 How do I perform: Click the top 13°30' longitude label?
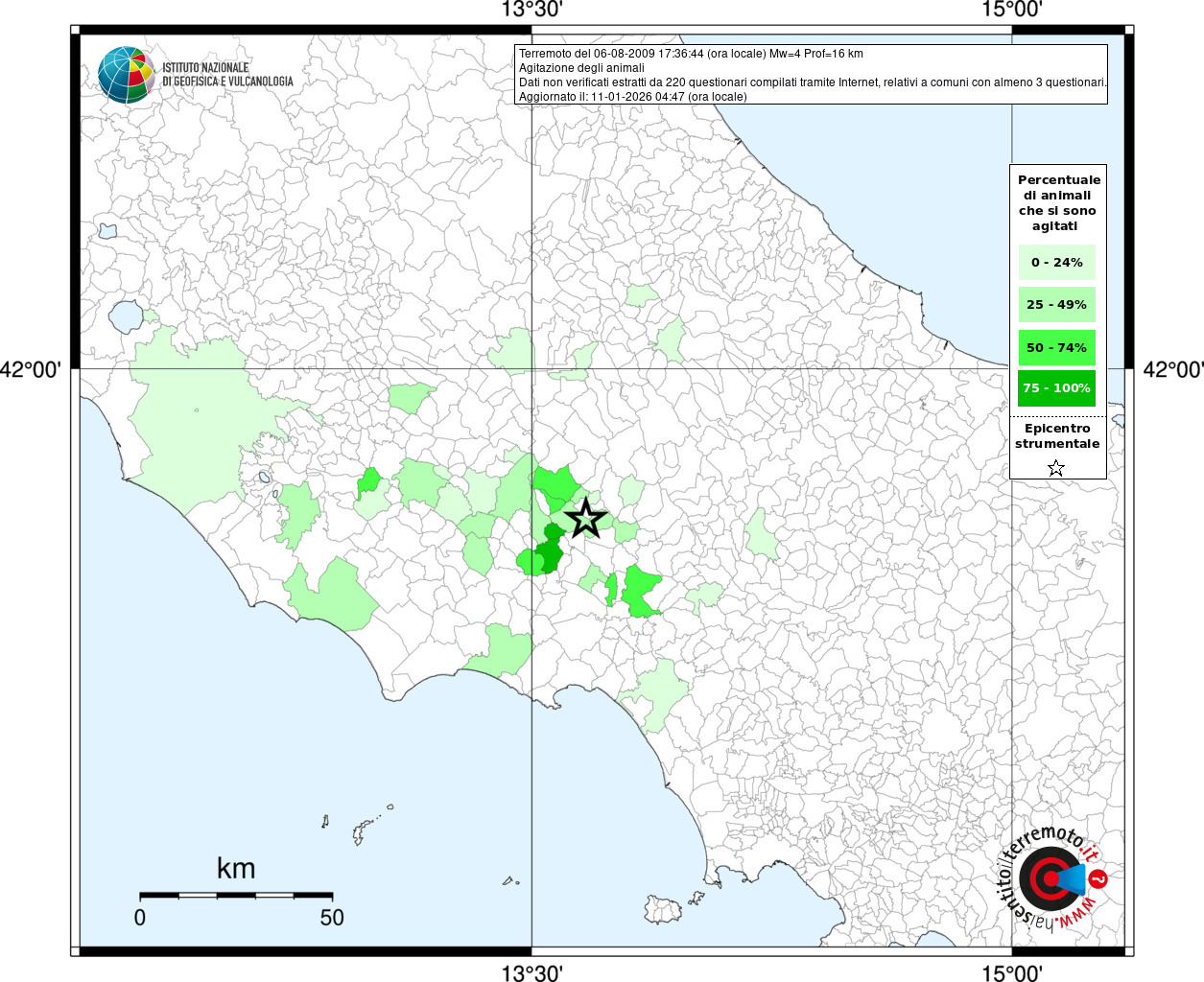point(531,10)
